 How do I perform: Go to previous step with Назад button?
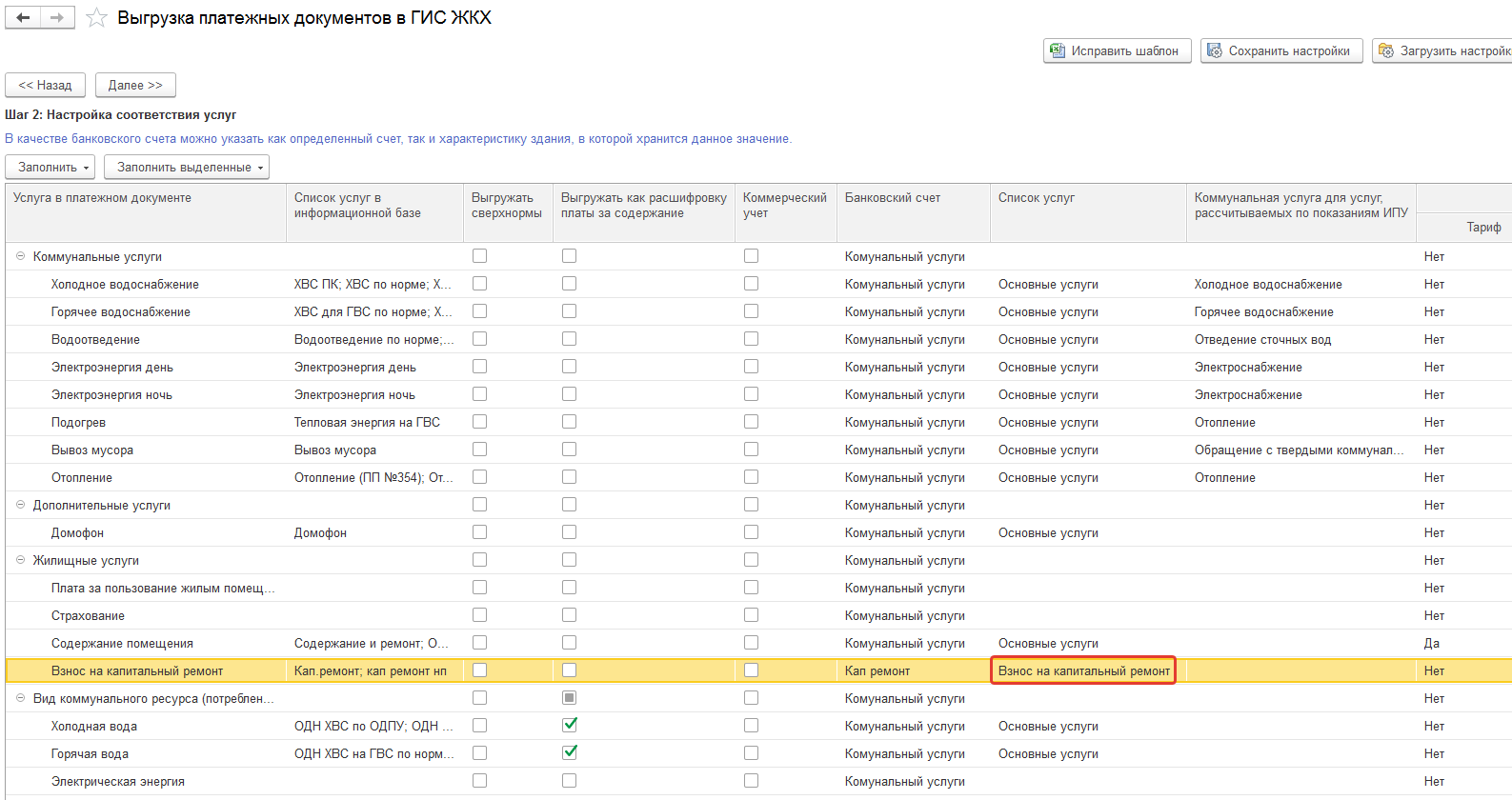45,85
